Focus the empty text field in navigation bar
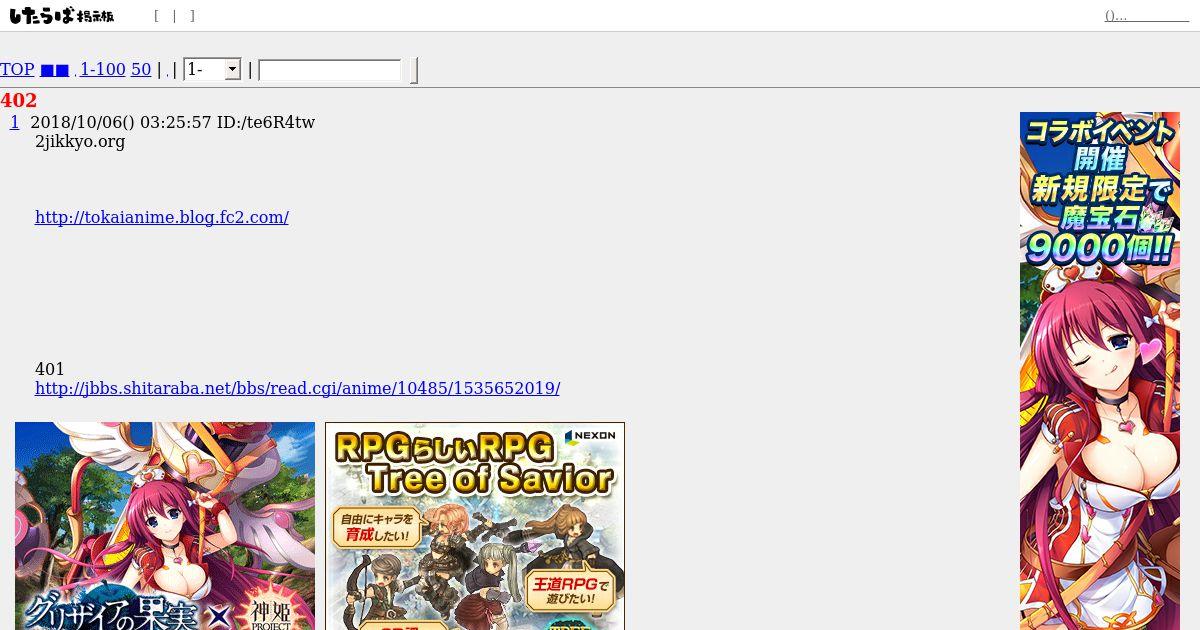This screenshot has width=1200, height=630. 330,70
